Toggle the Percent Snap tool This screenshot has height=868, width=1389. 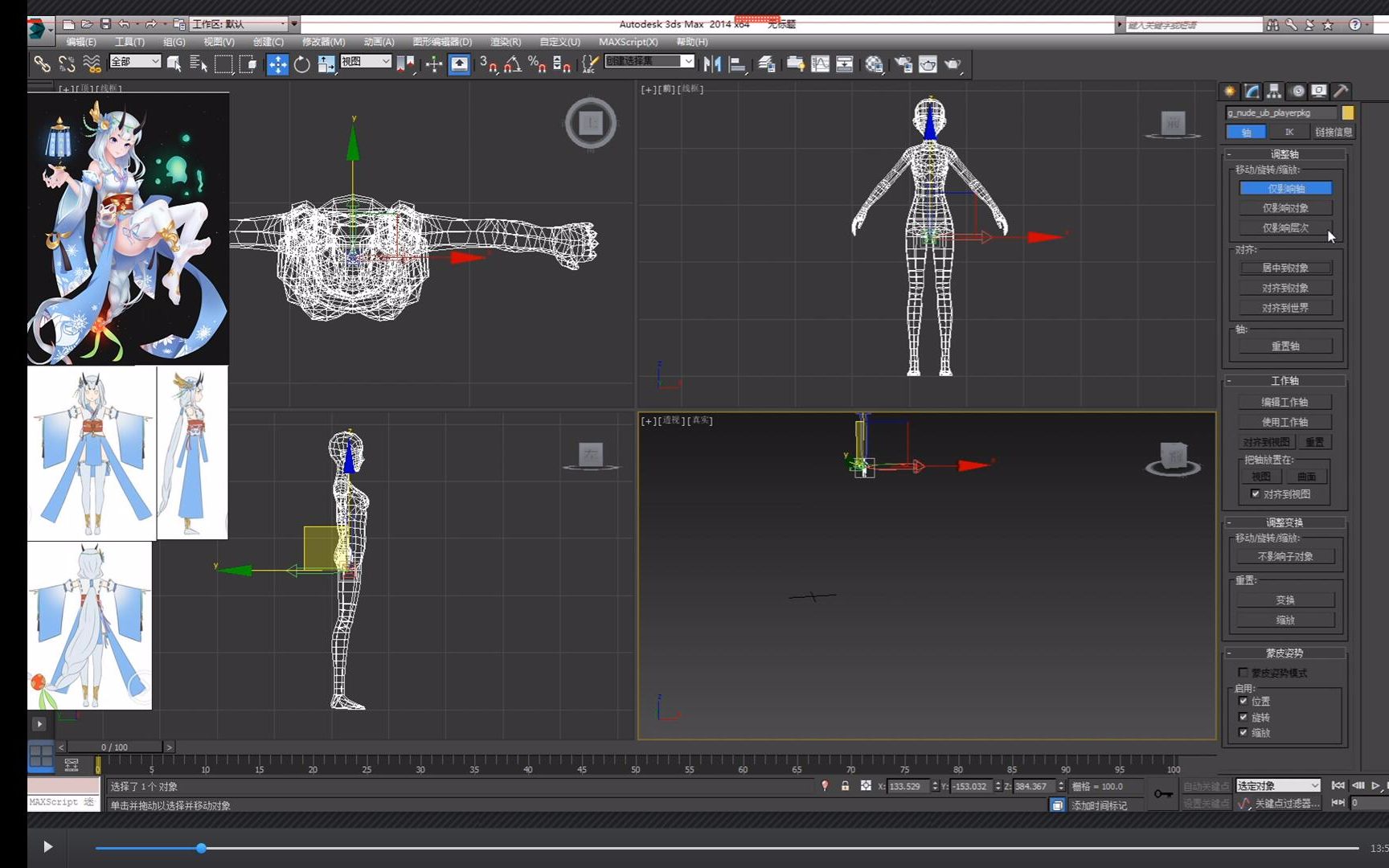click(x=537, y=64)
